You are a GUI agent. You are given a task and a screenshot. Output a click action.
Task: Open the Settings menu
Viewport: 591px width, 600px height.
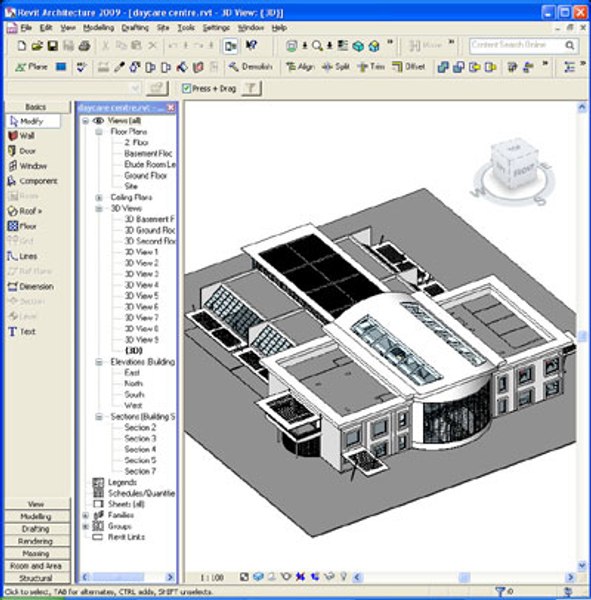[x=216, y=28]
